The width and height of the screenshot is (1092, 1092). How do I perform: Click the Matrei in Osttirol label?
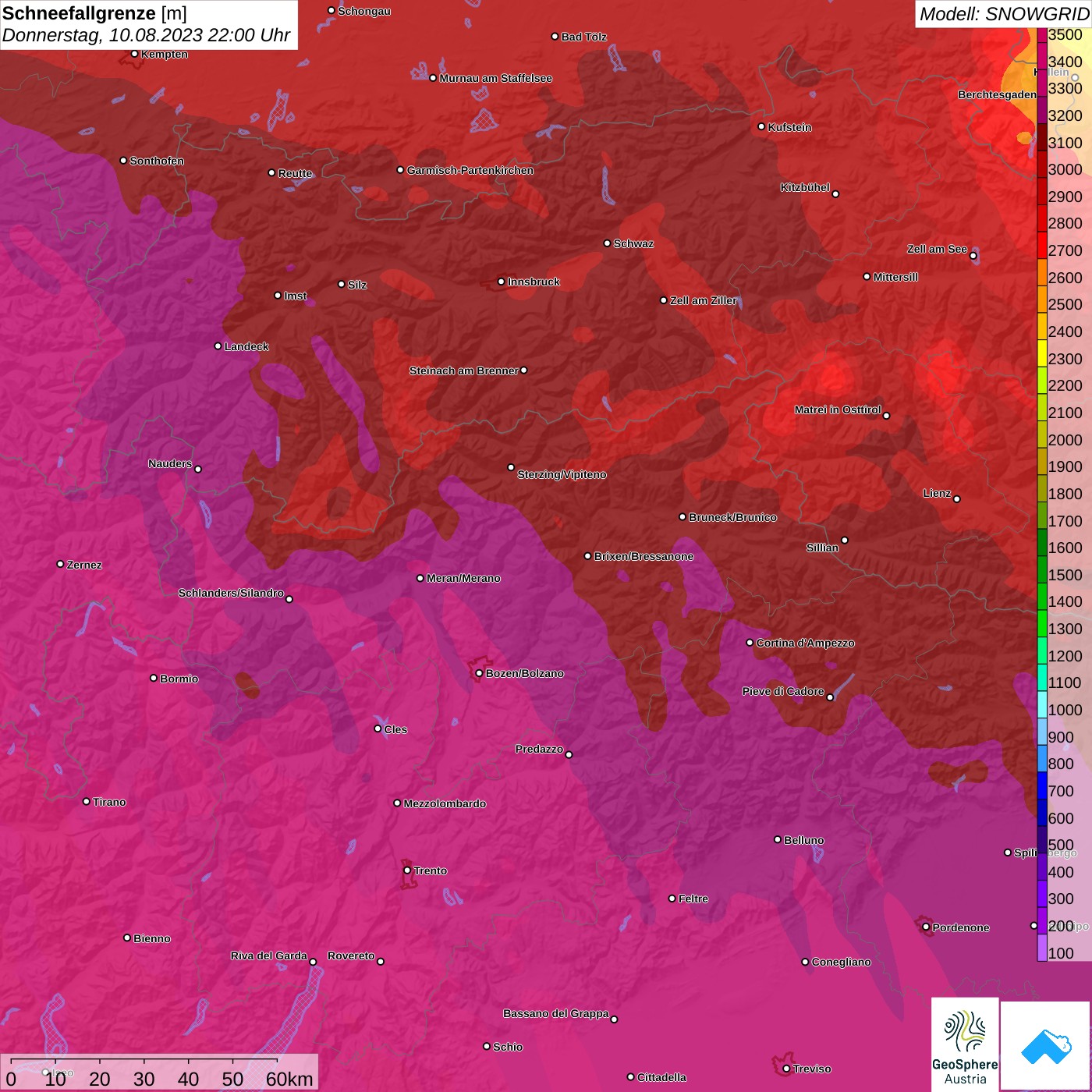pyautogui.click(x=838, y=409)
